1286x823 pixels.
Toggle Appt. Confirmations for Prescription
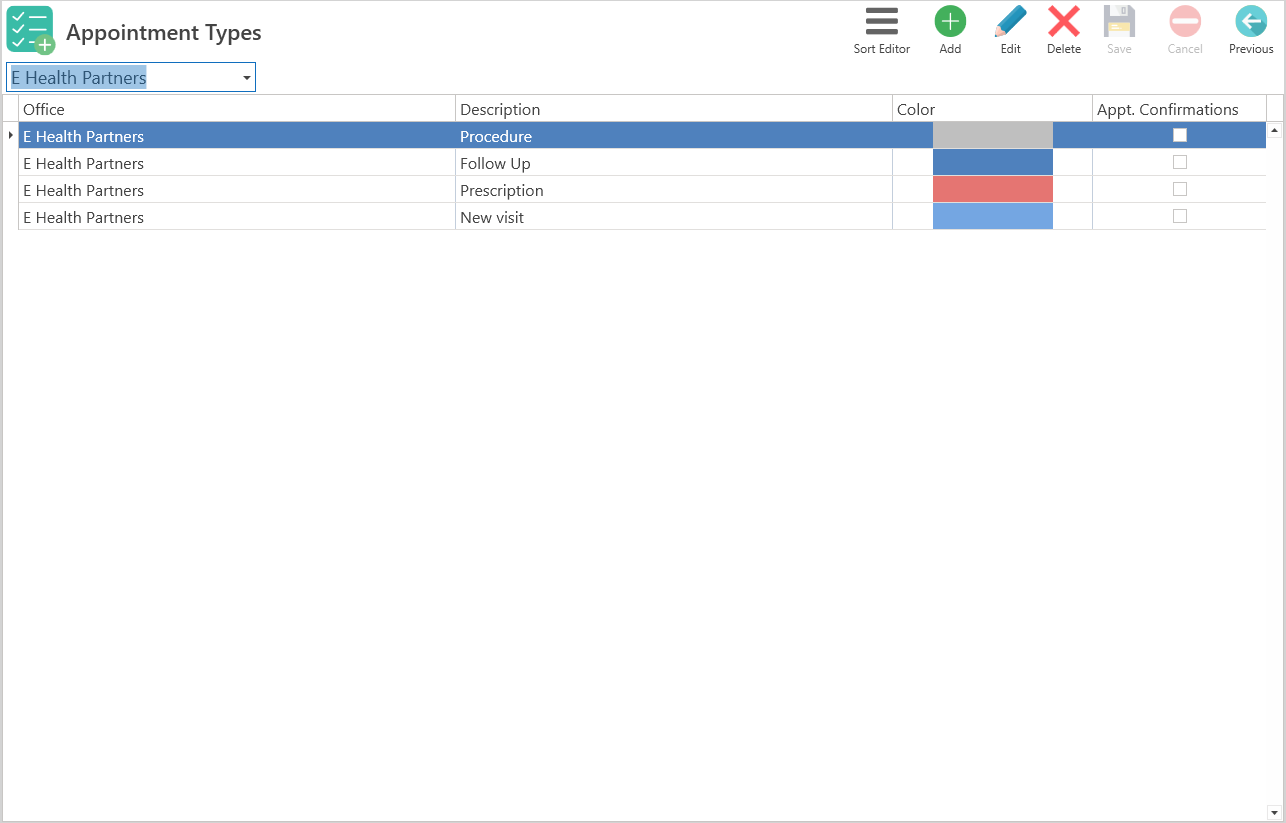pyautogui.click(x=1180, y=189)
